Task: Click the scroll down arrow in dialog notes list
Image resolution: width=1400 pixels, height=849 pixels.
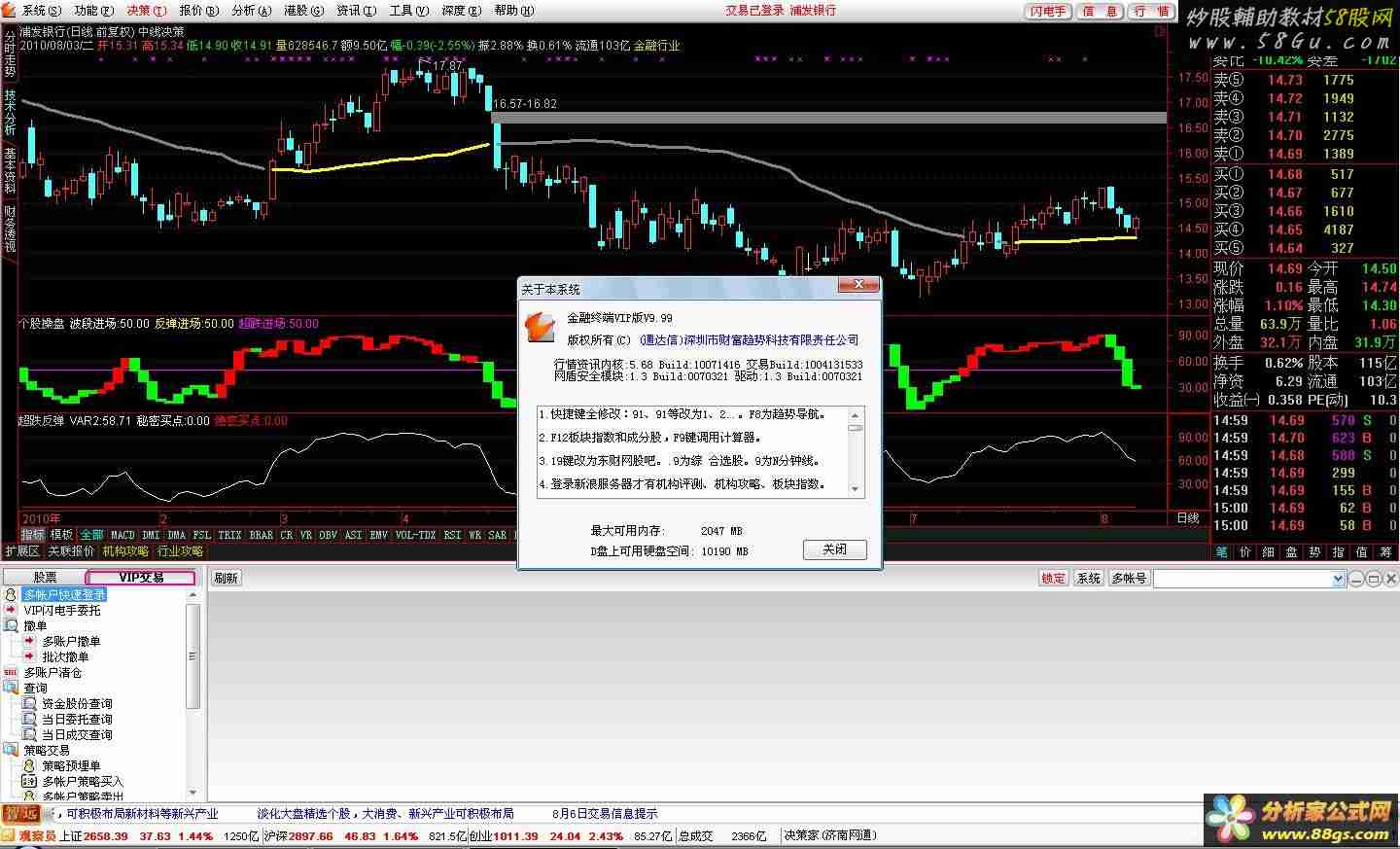Action: click(856, 489)
